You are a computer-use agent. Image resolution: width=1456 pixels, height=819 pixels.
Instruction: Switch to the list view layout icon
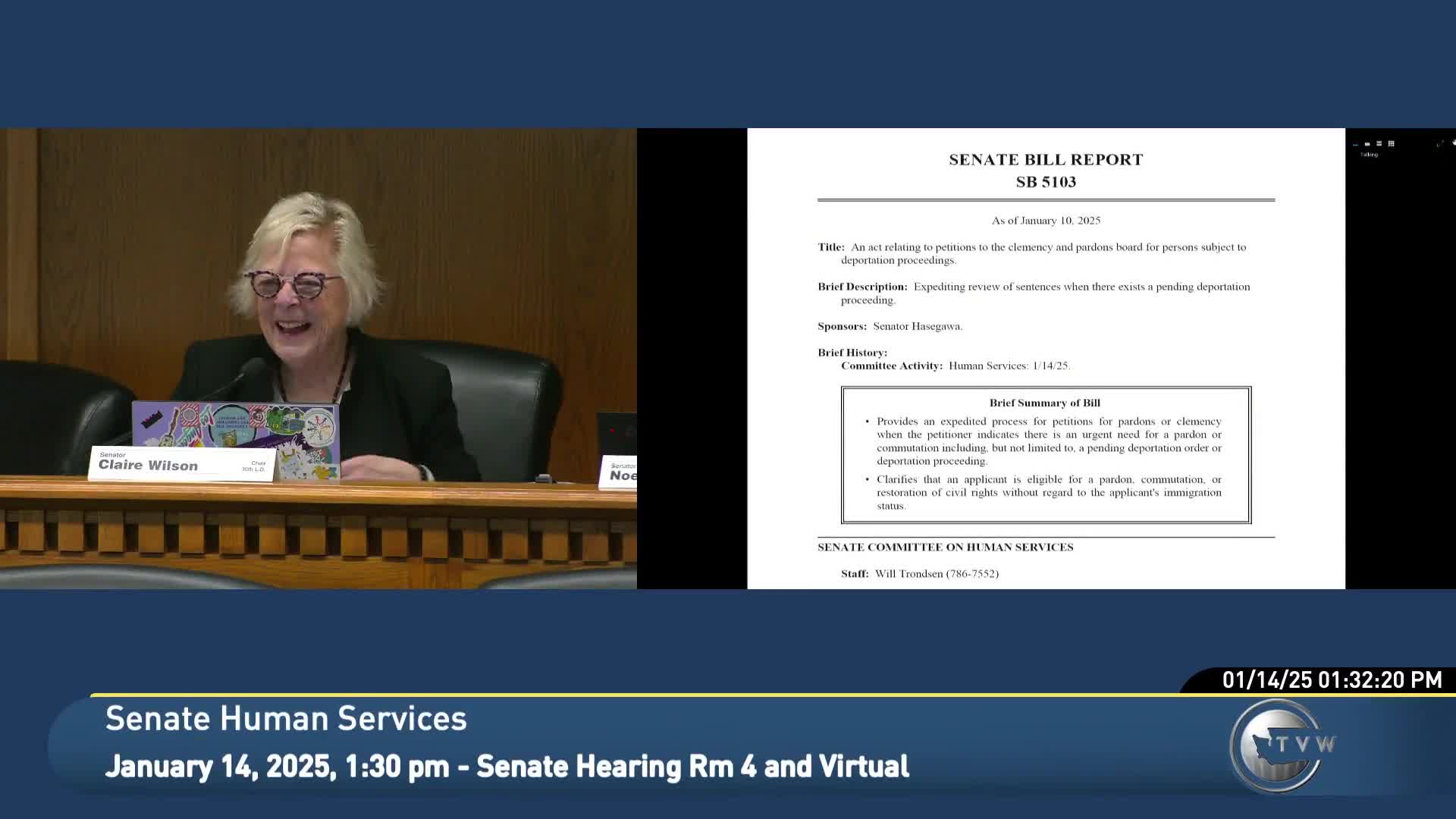click(1379, 144)
